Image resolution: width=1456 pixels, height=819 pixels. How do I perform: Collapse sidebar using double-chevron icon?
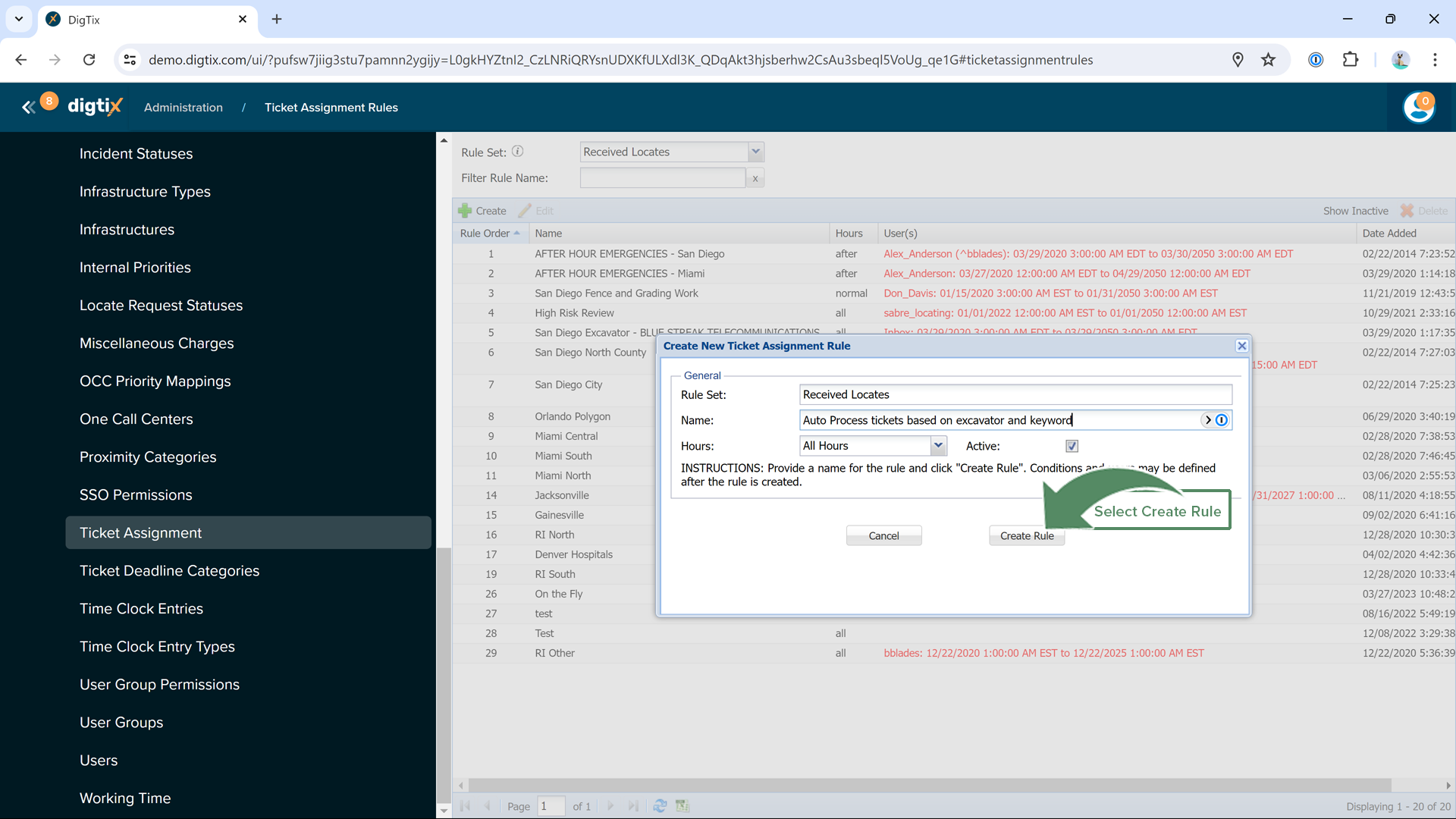click(28, 108)
